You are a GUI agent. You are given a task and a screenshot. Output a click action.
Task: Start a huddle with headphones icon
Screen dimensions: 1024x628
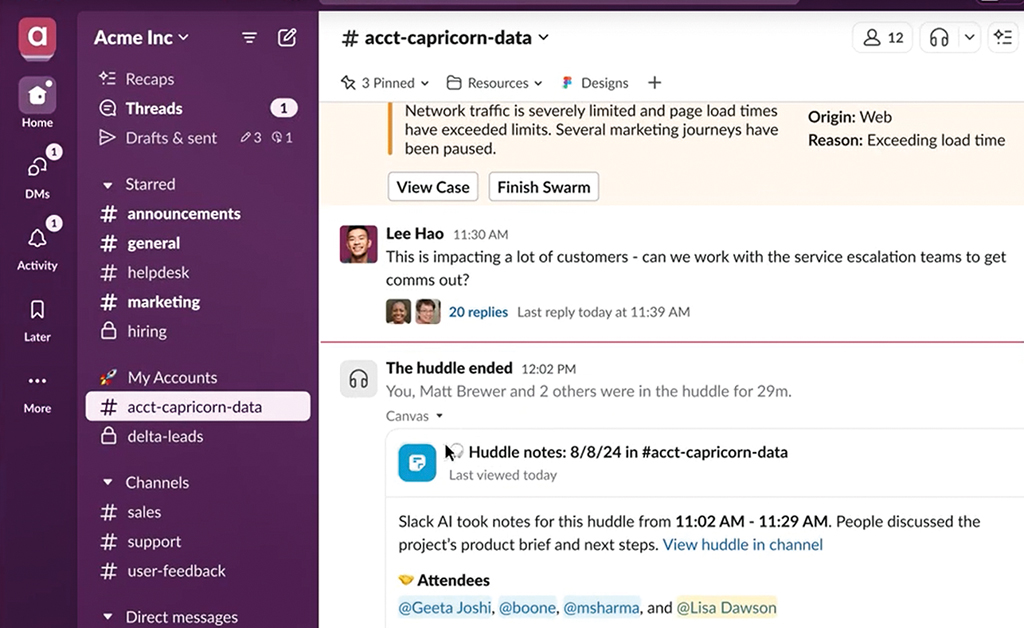point(938,38)
